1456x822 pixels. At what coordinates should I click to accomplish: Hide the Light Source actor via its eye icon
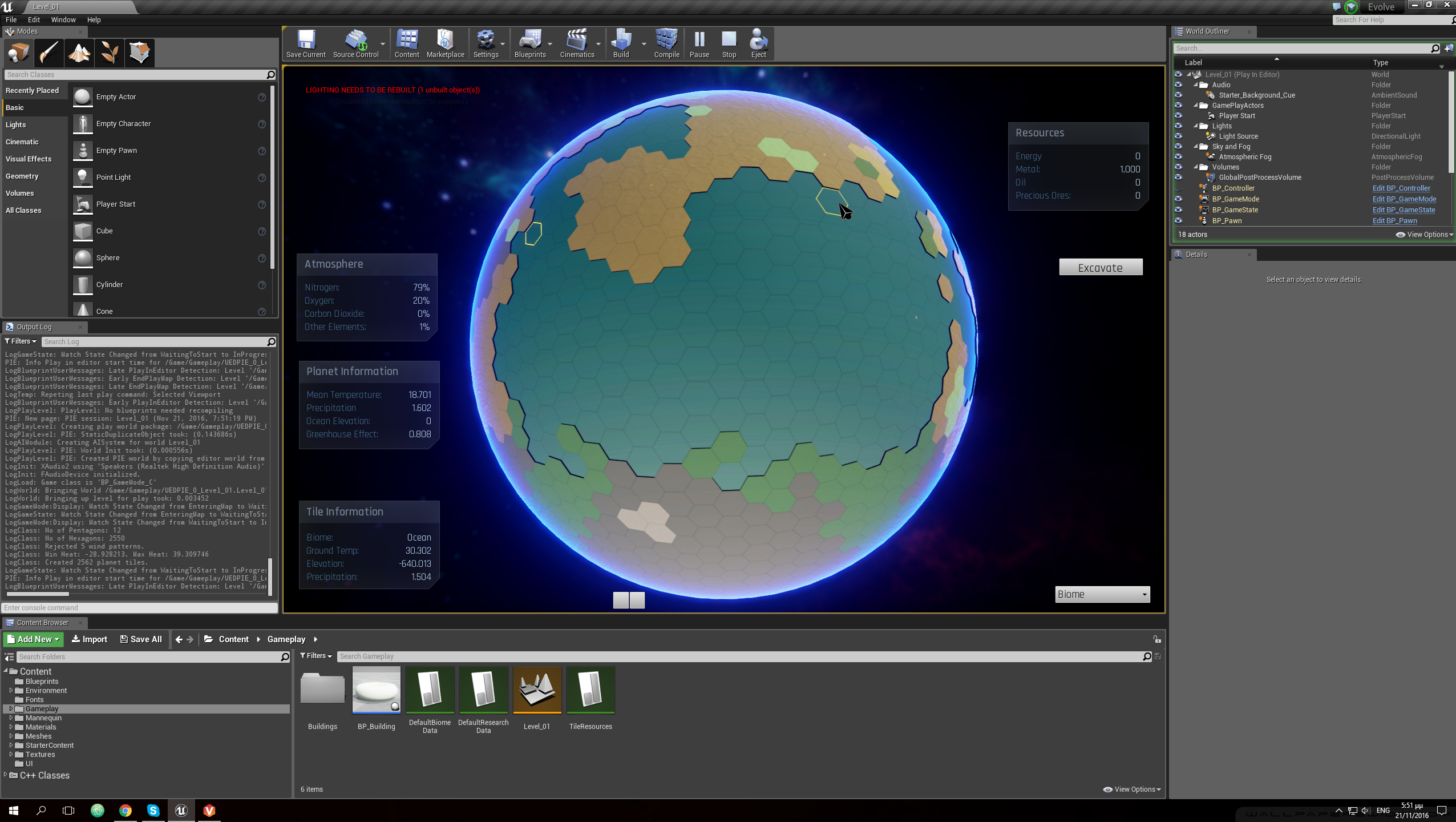(x=1178, y=136)
